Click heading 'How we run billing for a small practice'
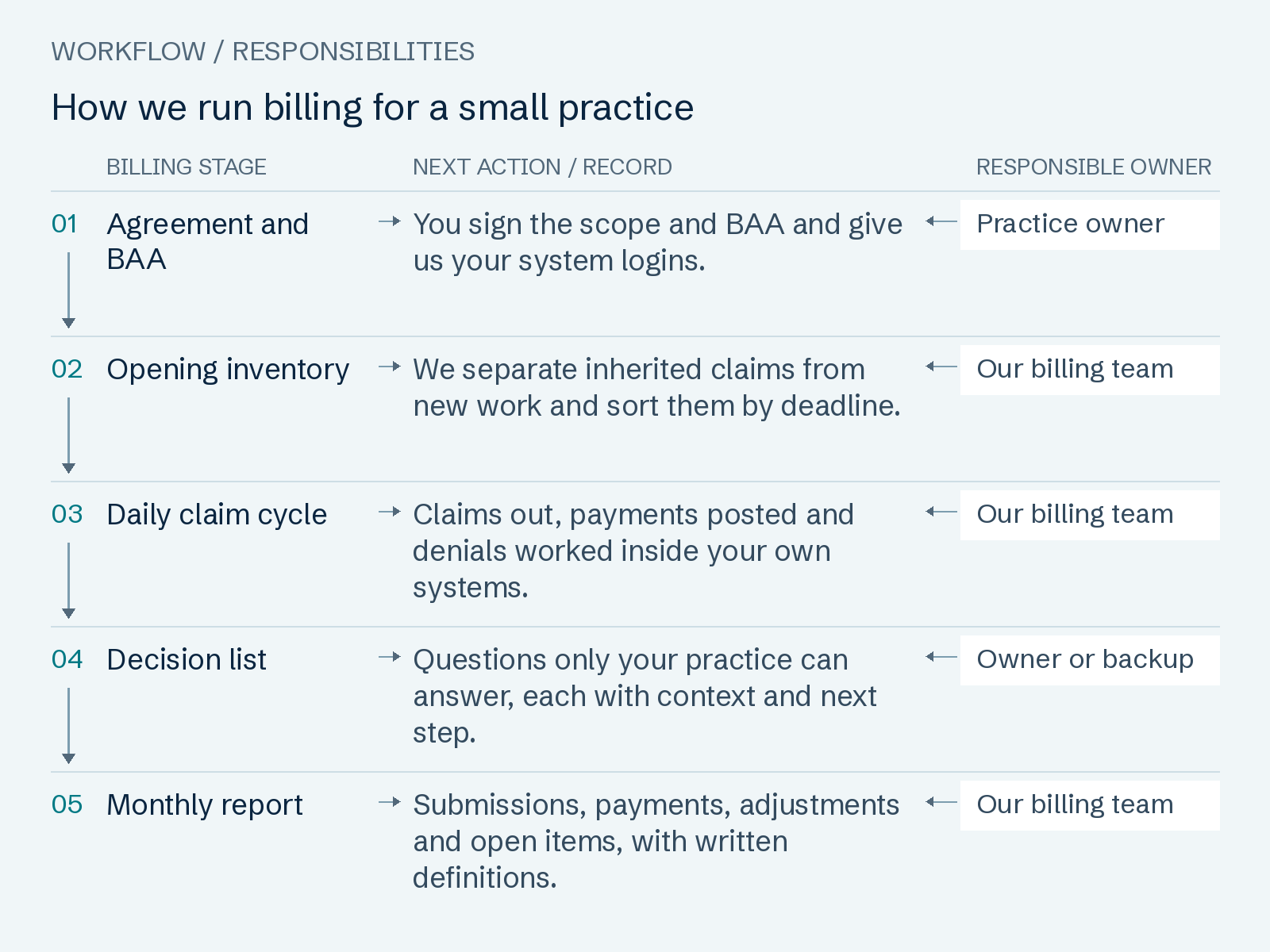Image resolution: width=1270 pixels, height=952 pixels. 372,108
